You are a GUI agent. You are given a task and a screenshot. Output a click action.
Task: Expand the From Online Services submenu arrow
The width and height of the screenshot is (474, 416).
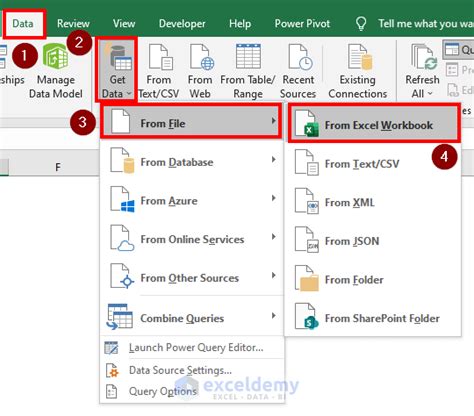(273, 237)
